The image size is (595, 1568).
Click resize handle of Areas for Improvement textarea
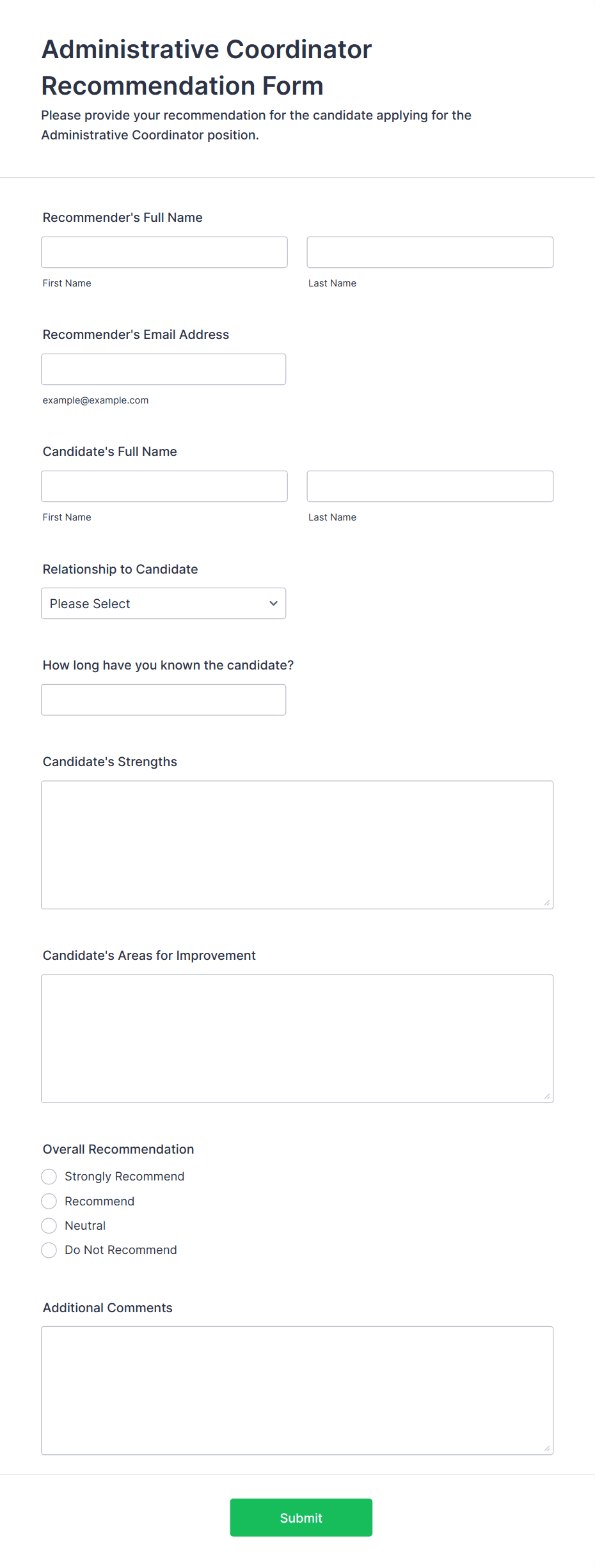click(546, 1096)
